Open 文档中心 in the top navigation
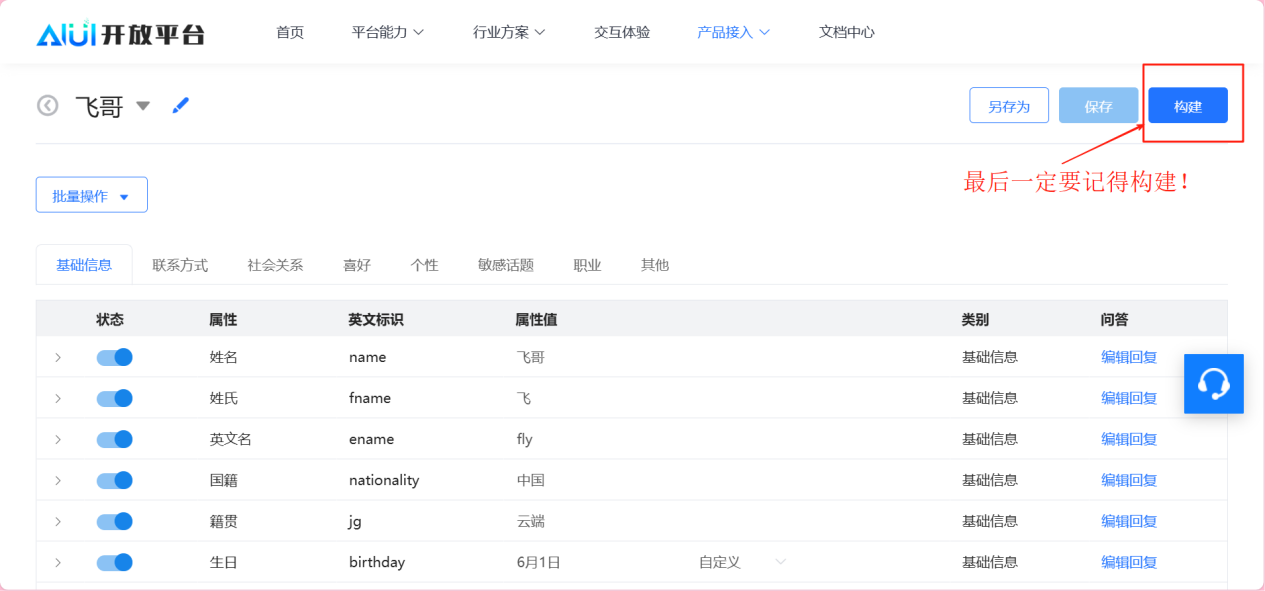 pos(846,32)
